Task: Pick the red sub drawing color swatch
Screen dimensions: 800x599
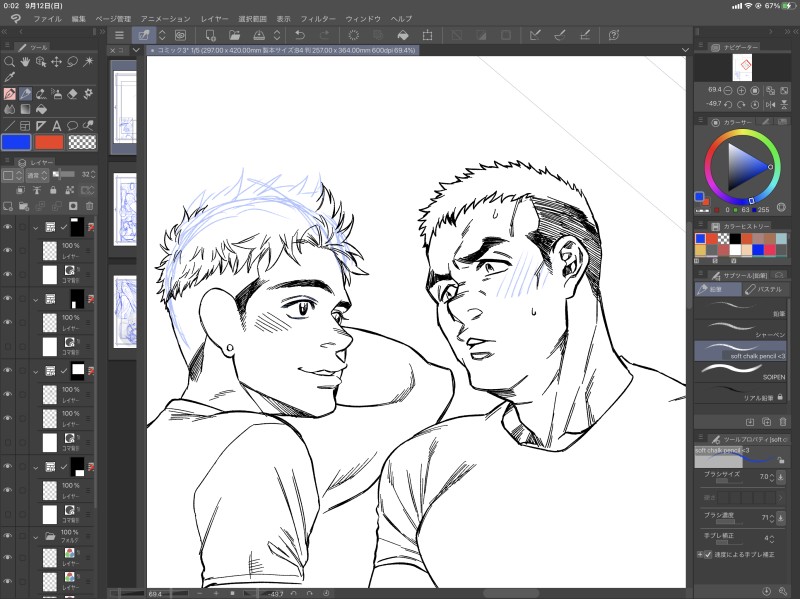Action: coord(49,142)
